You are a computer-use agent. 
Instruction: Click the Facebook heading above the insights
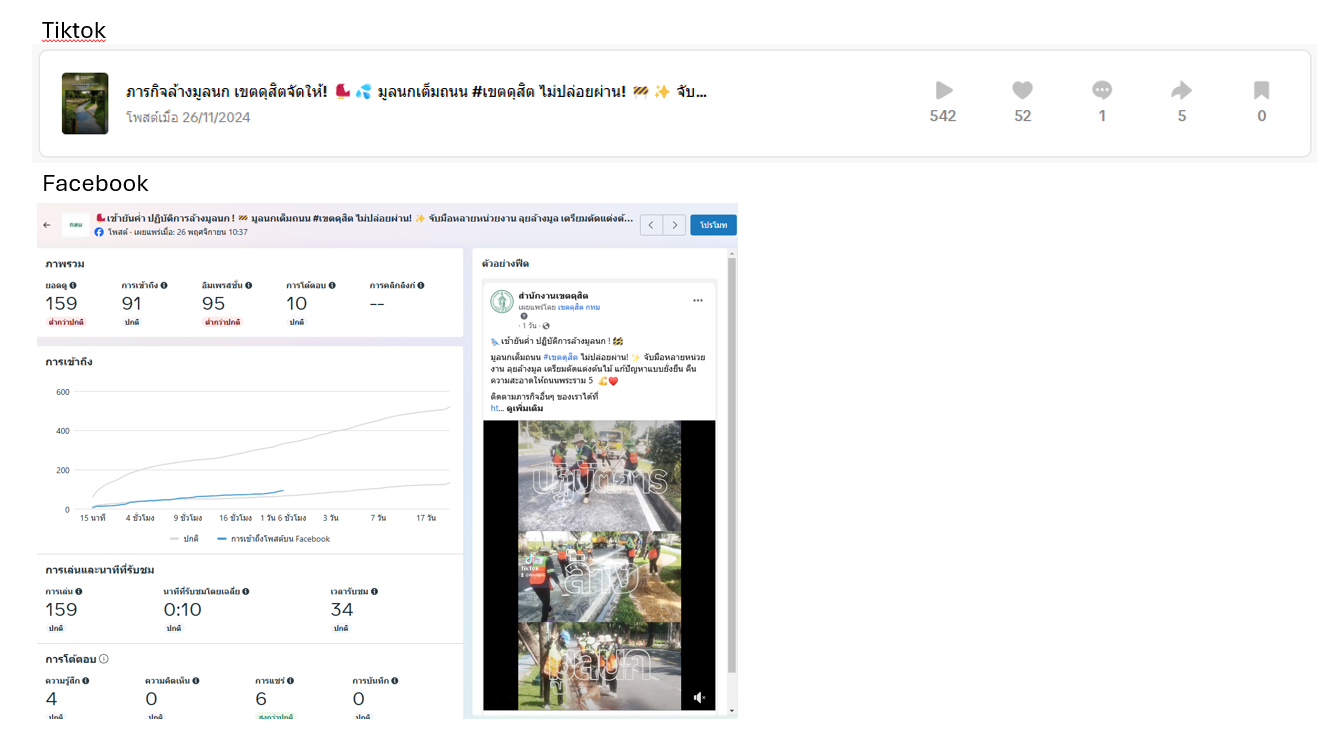point(95,183)
